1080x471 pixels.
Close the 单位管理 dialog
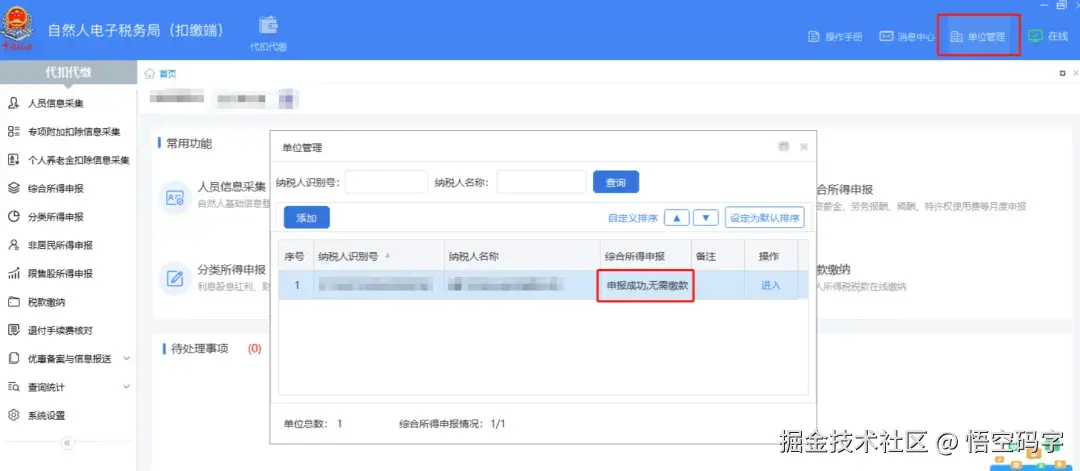[x=803, y=147]
